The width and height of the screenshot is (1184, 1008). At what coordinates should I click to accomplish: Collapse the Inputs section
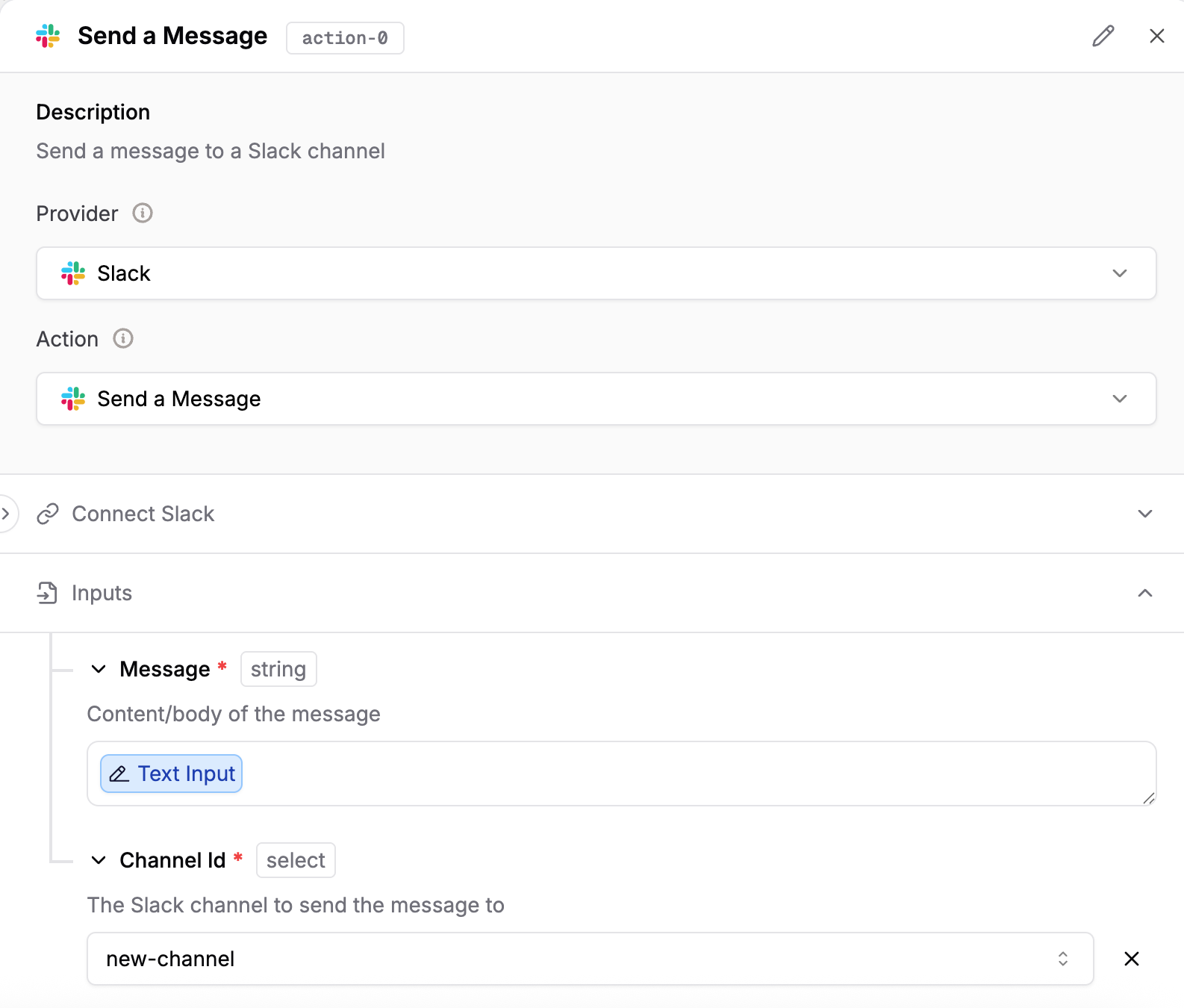1144,593
